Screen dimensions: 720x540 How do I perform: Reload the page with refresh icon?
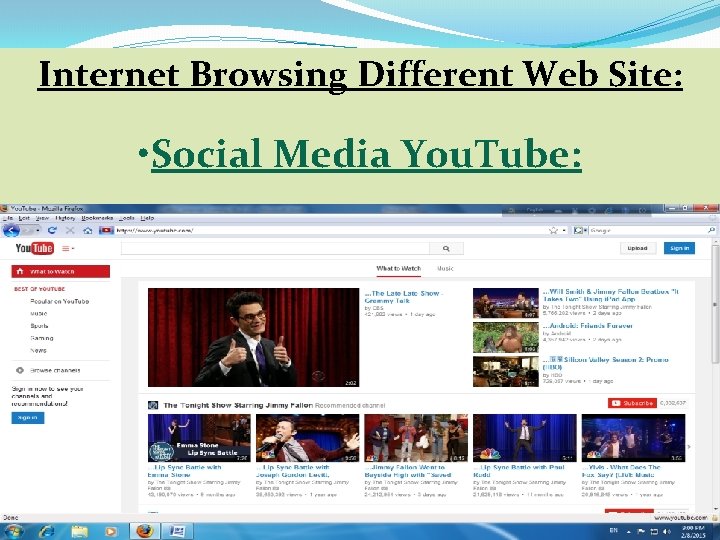point(52,230)
